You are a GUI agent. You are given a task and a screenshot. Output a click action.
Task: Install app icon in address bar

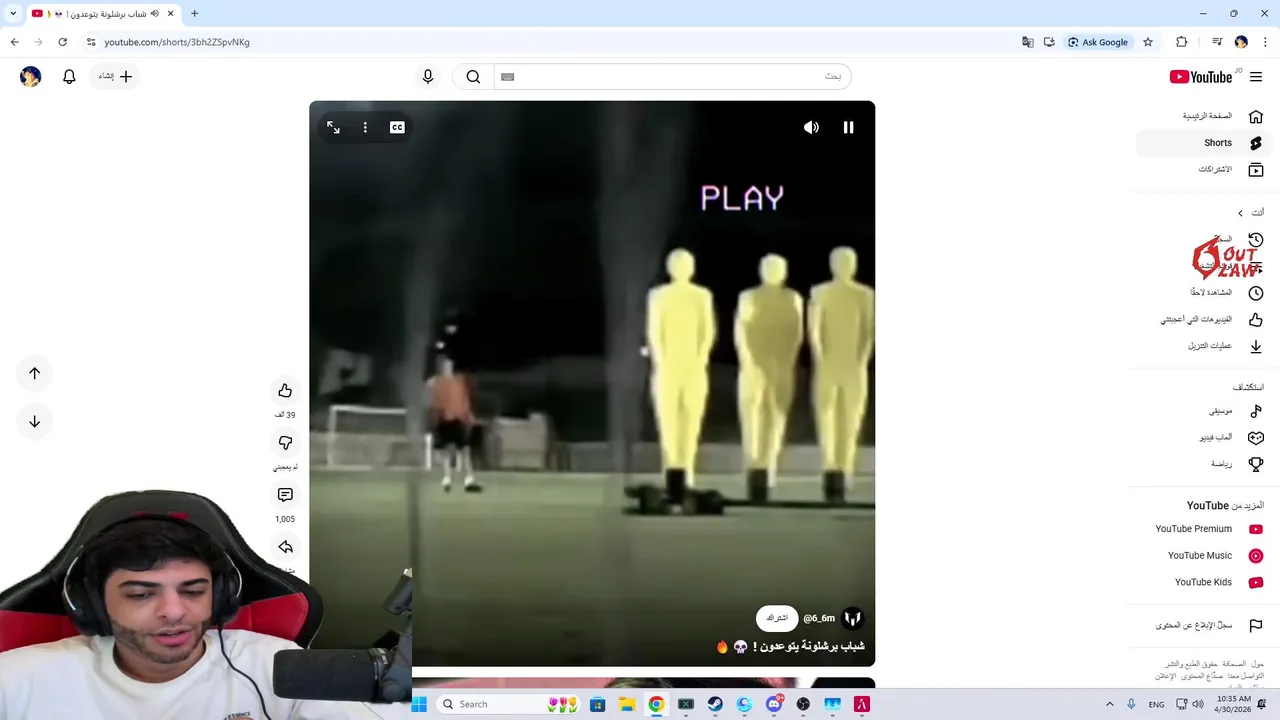click(x=1049, y=42)
